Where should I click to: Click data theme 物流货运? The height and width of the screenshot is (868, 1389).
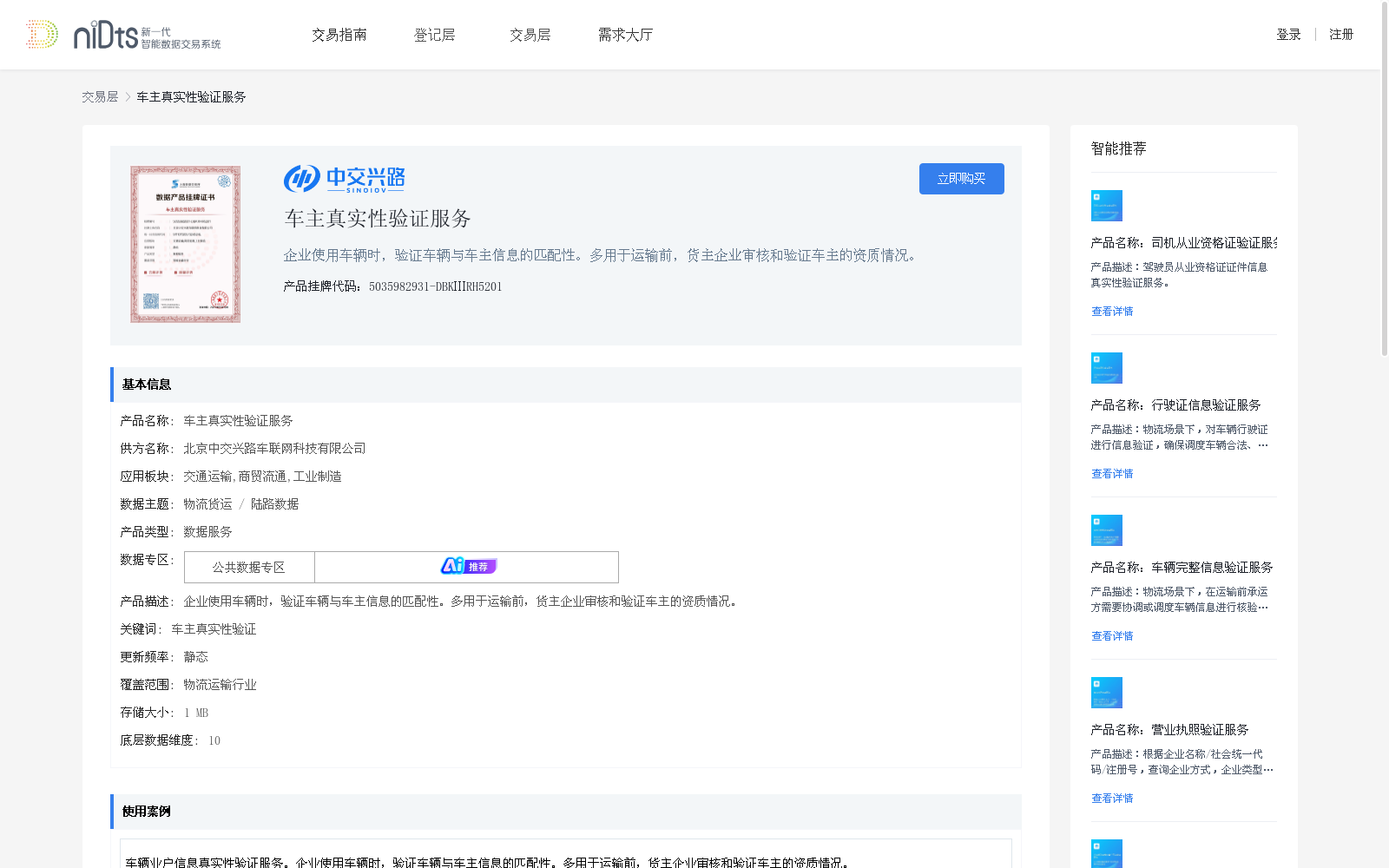click(207, 504)
